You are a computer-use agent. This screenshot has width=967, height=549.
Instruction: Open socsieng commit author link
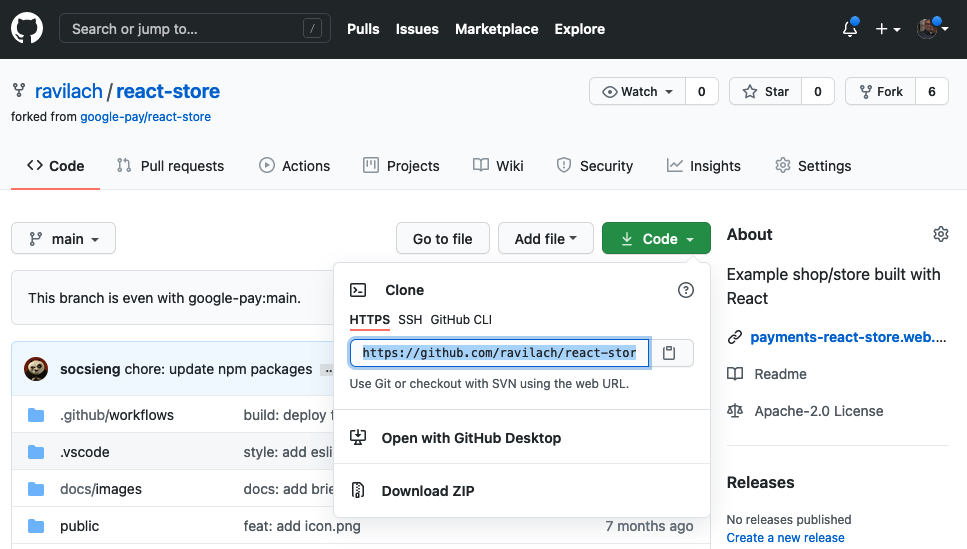(x=90, y=369)
